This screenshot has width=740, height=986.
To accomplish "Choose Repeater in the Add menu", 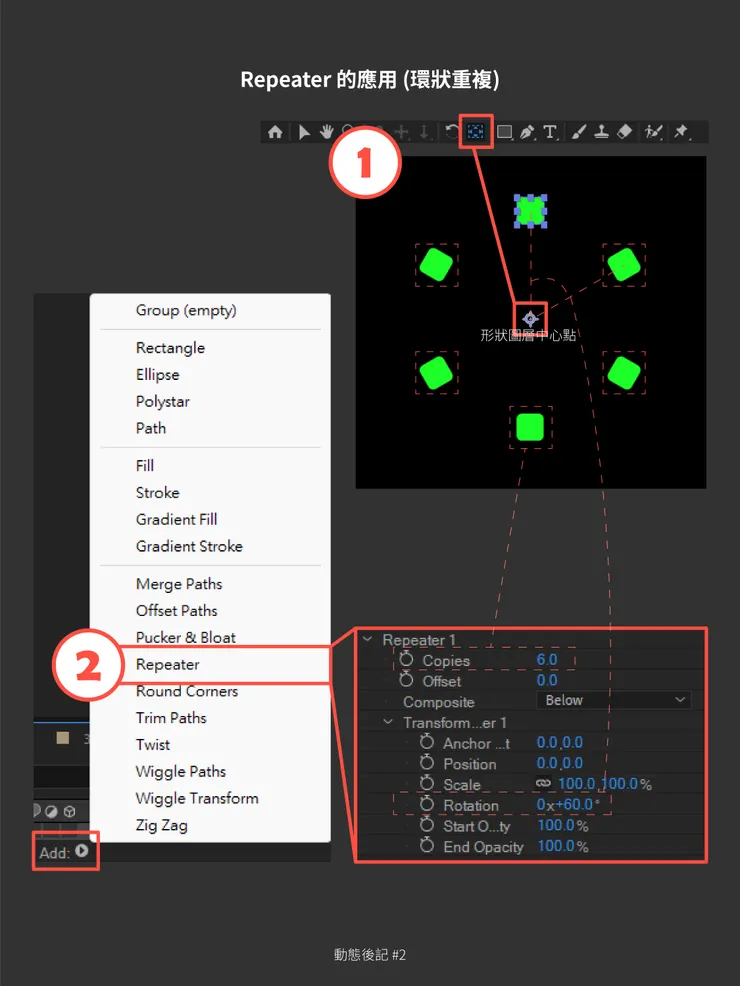I will [x=168, y=665].
